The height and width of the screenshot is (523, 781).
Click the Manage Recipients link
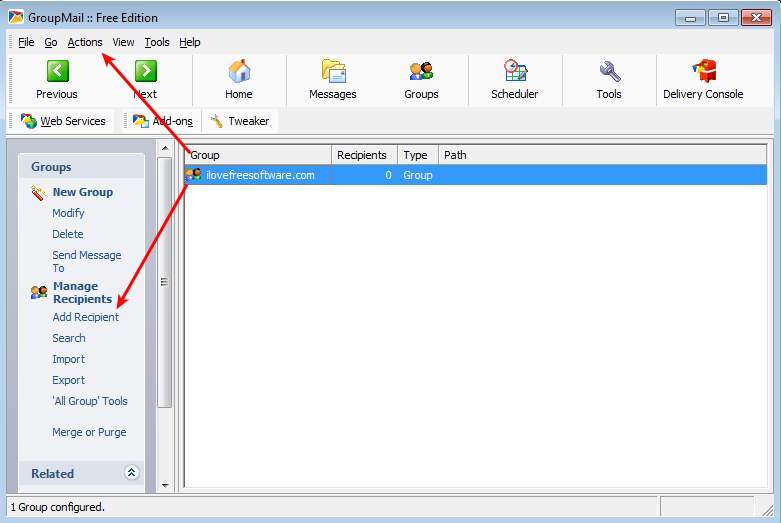[82, 292]
